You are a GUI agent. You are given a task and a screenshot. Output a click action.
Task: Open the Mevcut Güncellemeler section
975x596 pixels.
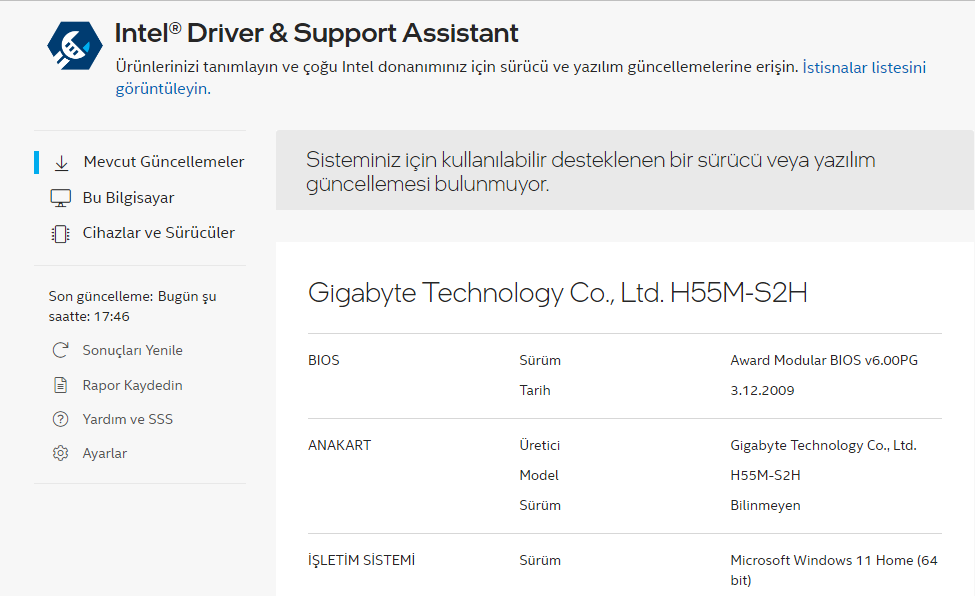(163, 162)
